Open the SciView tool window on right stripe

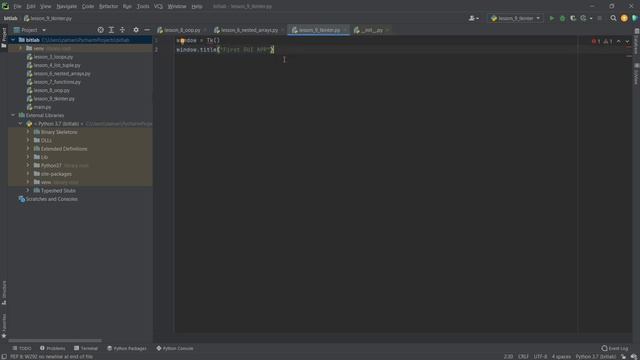tap(636, 74)
